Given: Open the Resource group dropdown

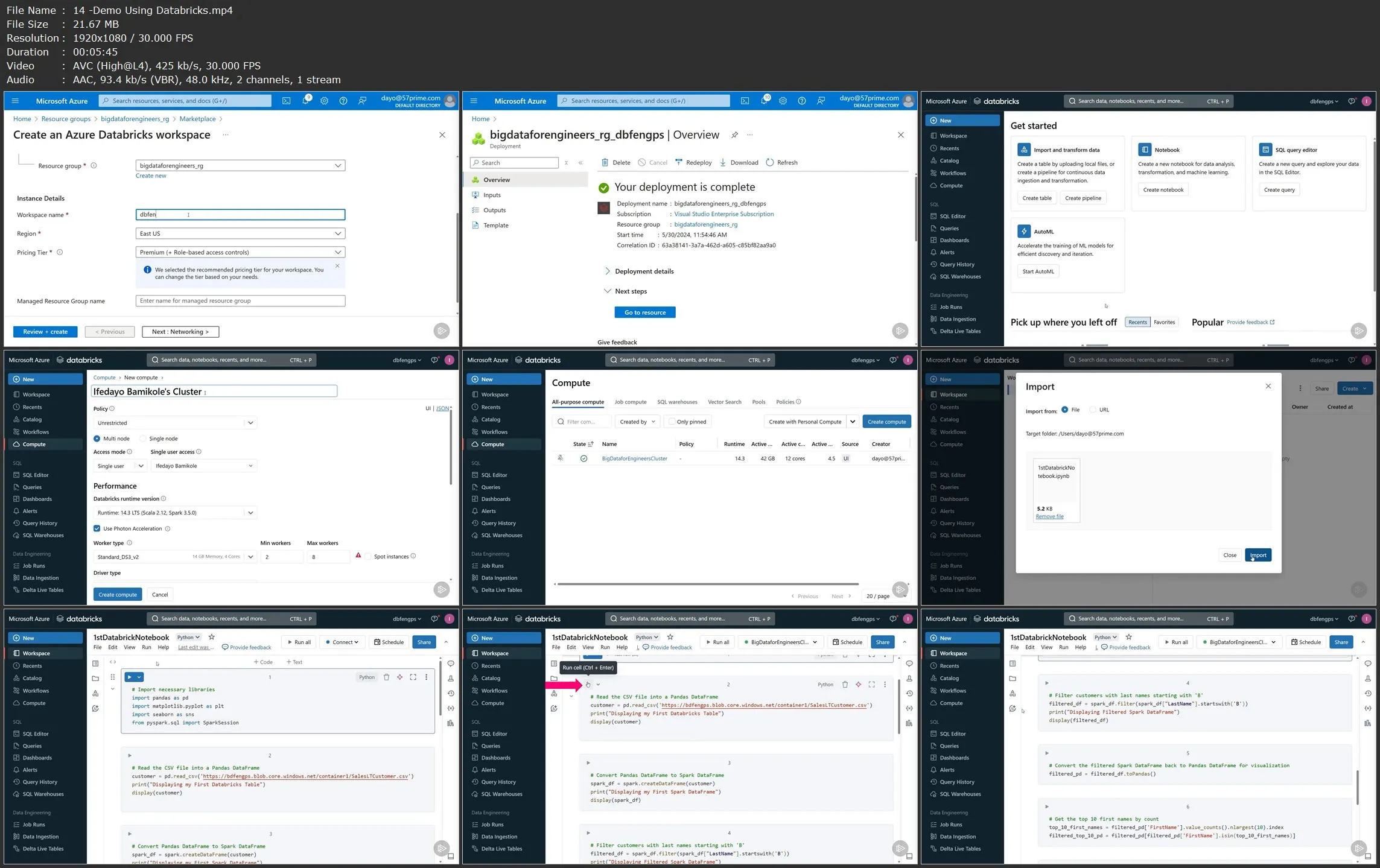Looking at the screenshot, I should [240, 165].
